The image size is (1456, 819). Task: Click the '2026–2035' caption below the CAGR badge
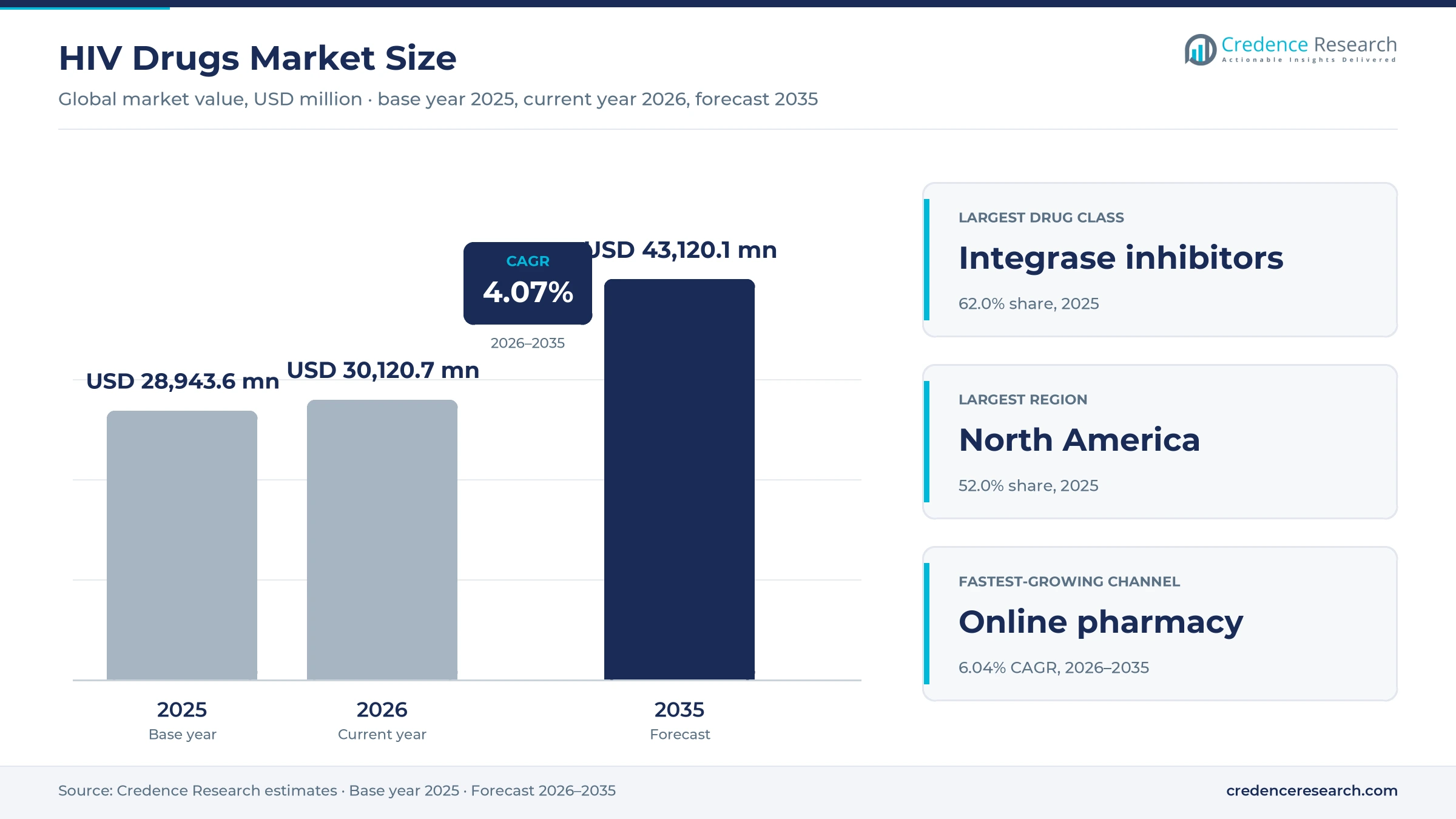528,343
